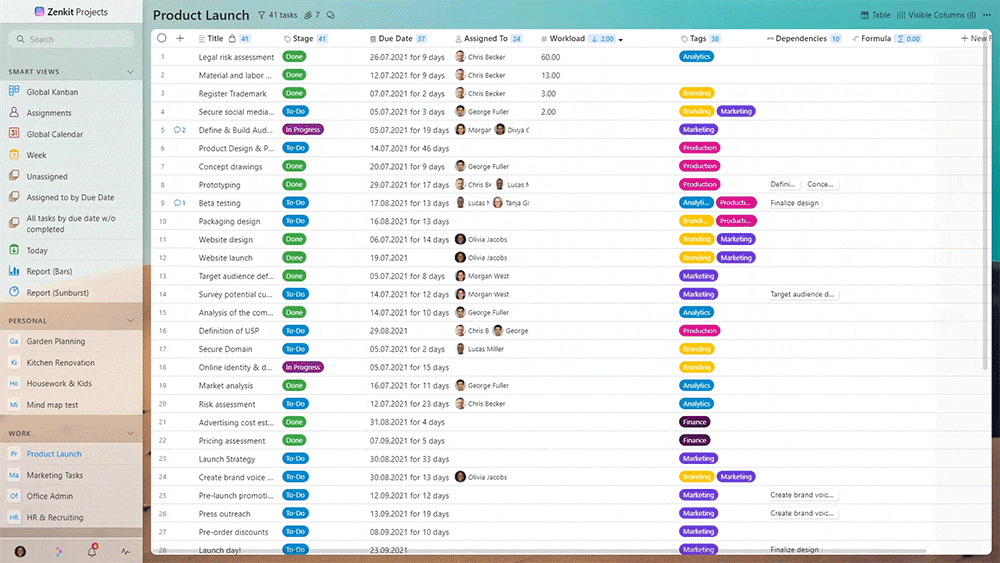Click the Analytics tag on Legal risk assessment
This screenshot has width=1000, height=563.
pyautogui.click(x=696, y=57)
